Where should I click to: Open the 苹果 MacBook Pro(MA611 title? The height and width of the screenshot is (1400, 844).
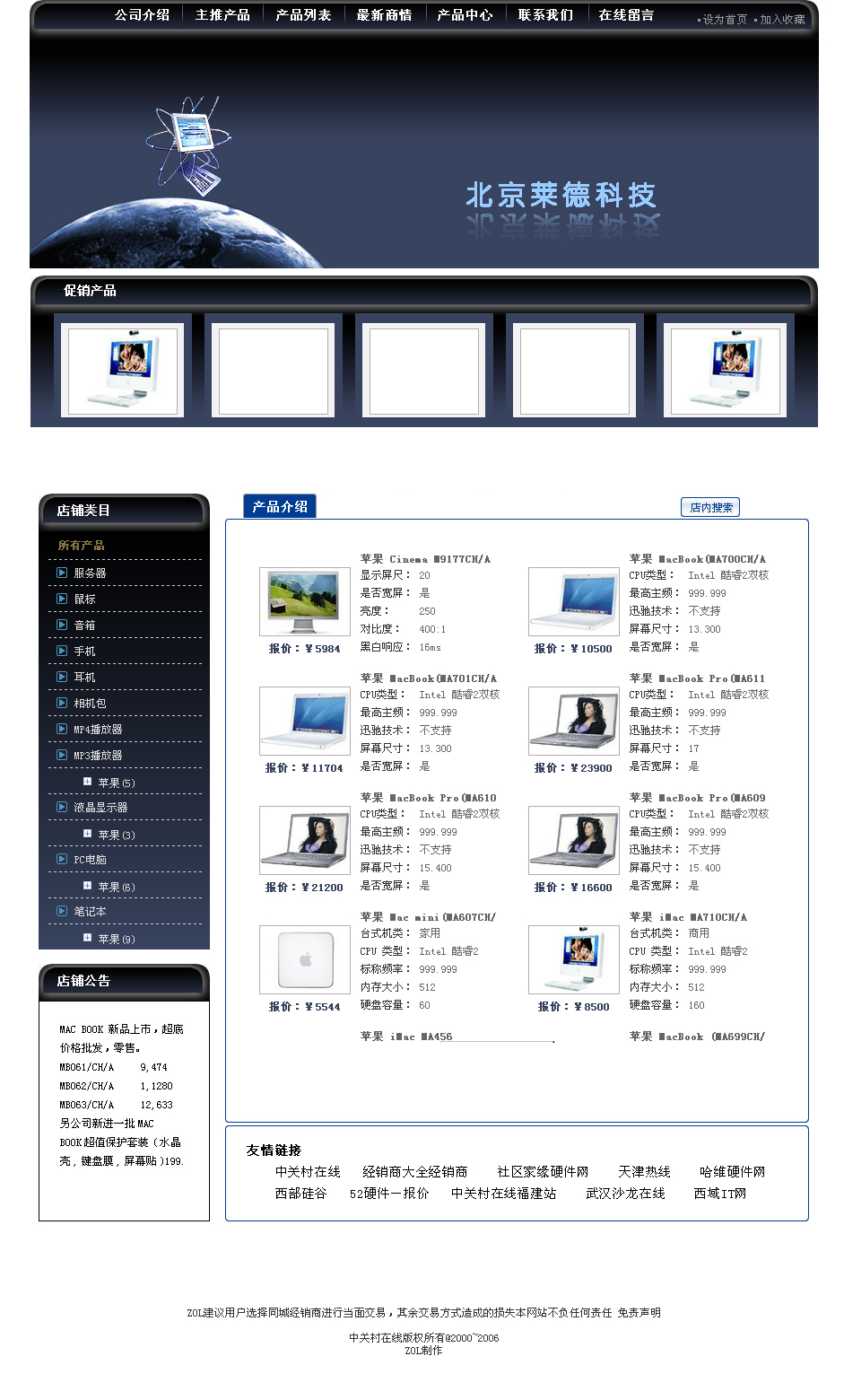pyautogui.click(x=697, y=678)
